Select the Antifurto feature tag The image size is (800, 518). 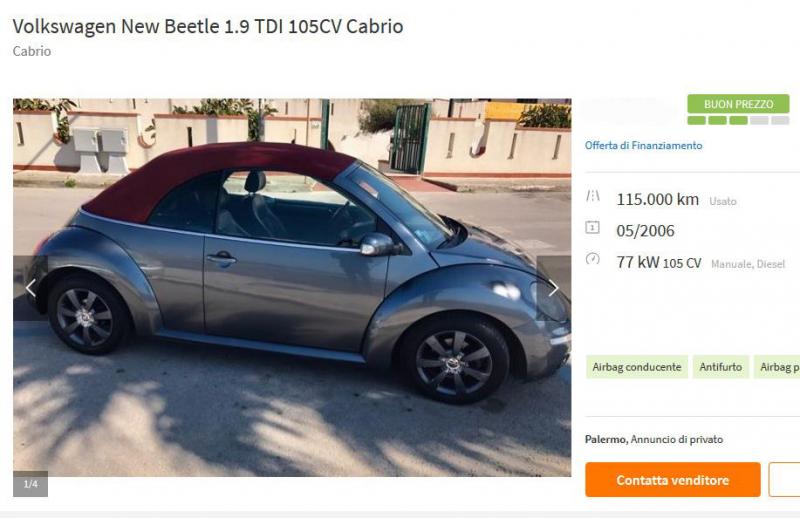point(720,367)
